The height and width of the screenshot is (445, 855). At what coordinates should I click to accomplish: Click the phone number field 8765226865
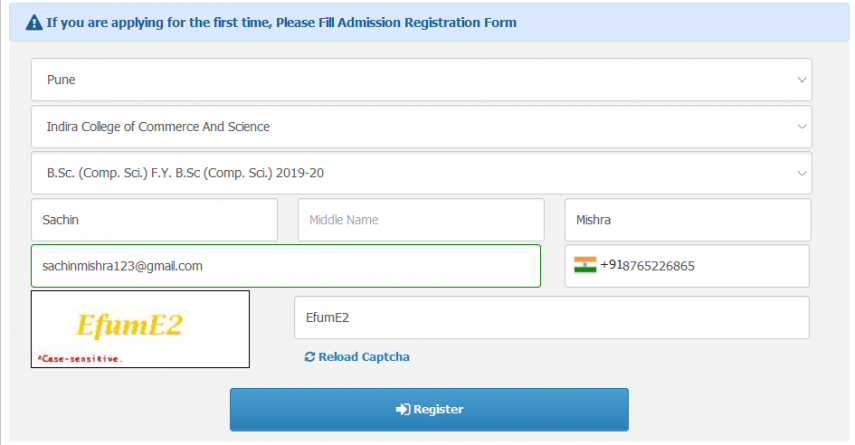click(x=687, y=266)
